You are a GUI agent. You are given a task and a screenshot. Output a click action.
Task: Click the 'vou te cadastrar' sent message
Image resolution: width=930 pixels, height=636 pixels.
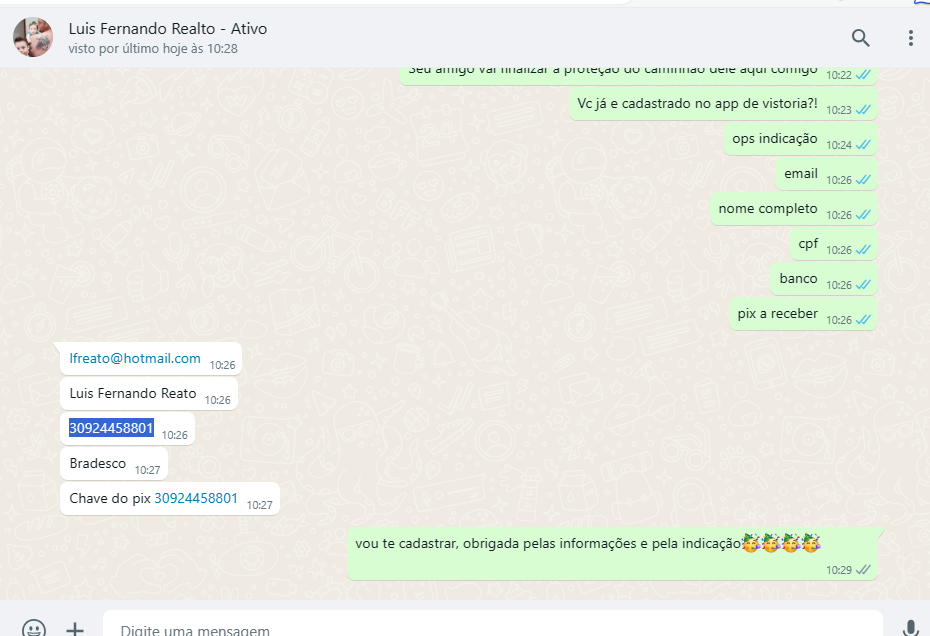coord(548,543)
